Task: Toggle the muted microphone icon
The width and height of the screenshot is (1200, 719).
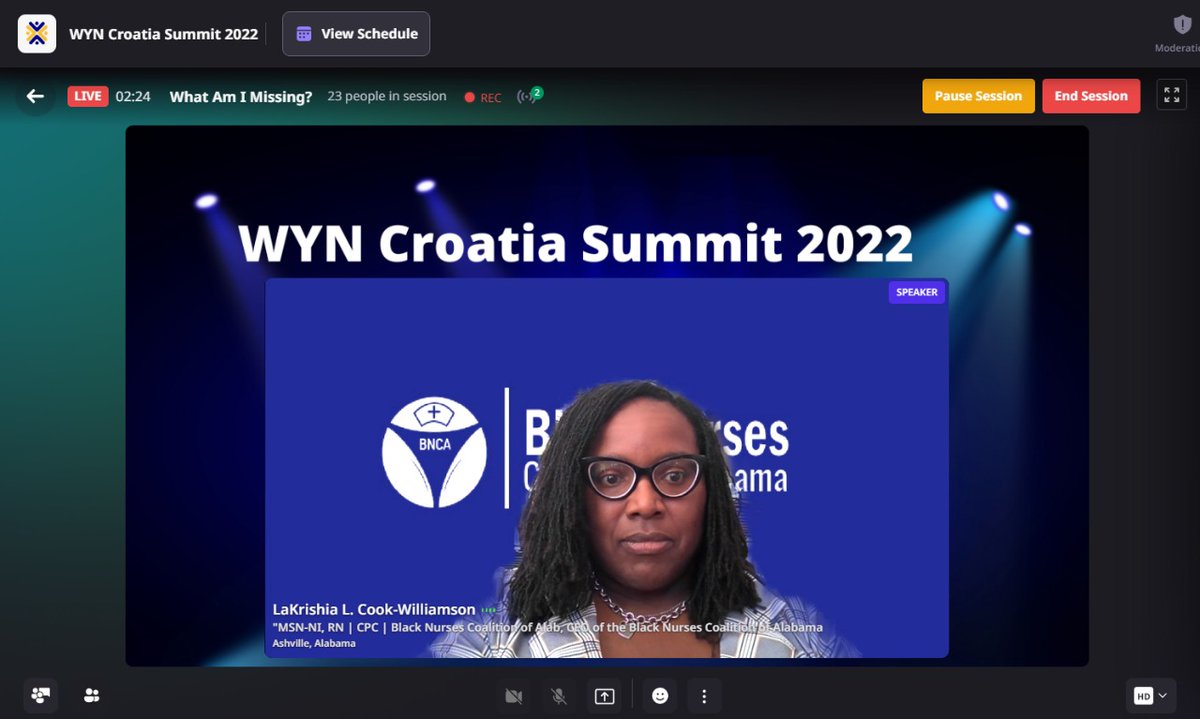Action: pyautogui.click(x=560, y=696)
